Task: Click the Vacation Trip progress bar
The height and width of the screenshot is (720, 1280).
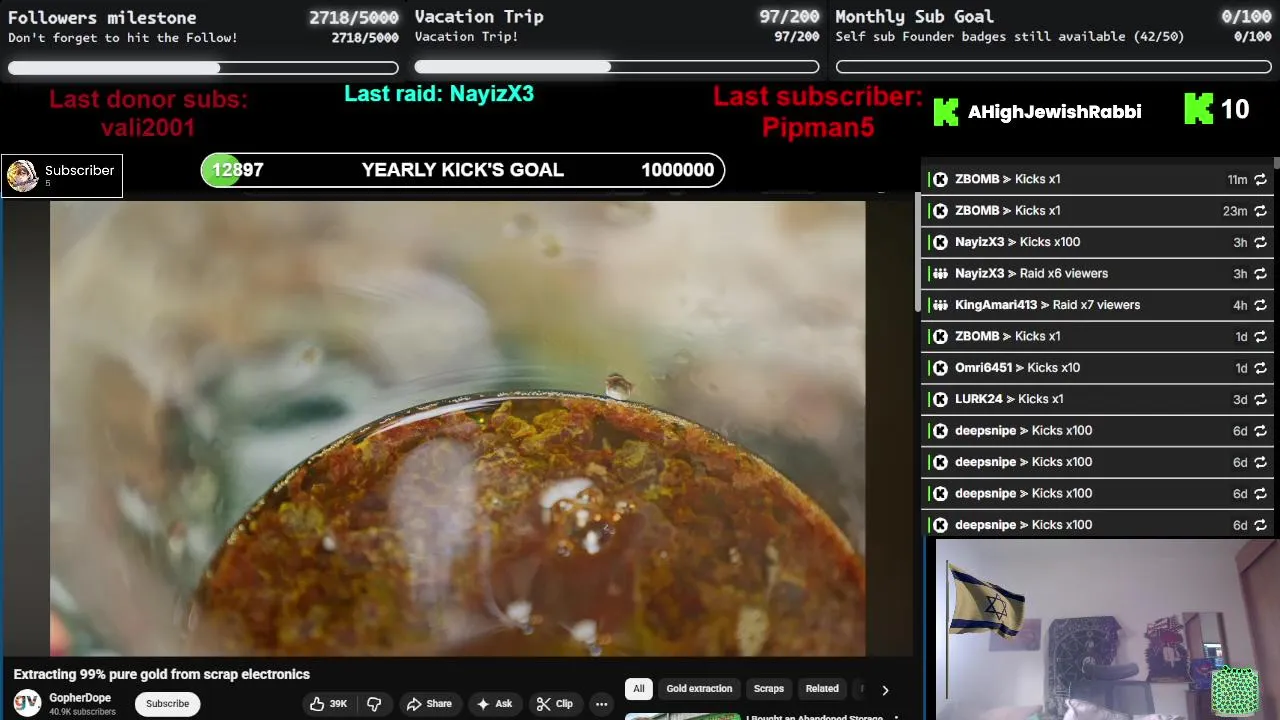Action: pyautogui.click(x=617, y=67)
